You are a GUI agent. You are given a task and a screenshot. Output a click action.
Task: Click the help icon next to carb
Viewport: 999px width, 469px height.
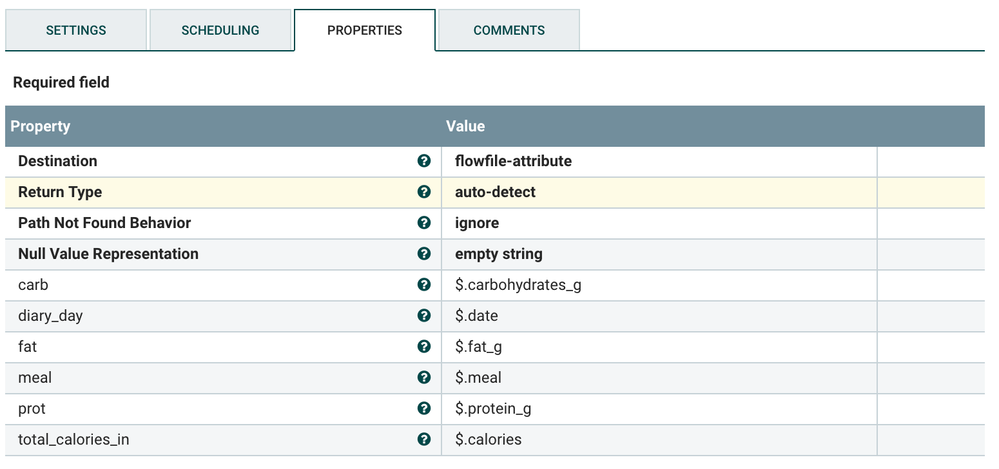click(x=424, y=285)
